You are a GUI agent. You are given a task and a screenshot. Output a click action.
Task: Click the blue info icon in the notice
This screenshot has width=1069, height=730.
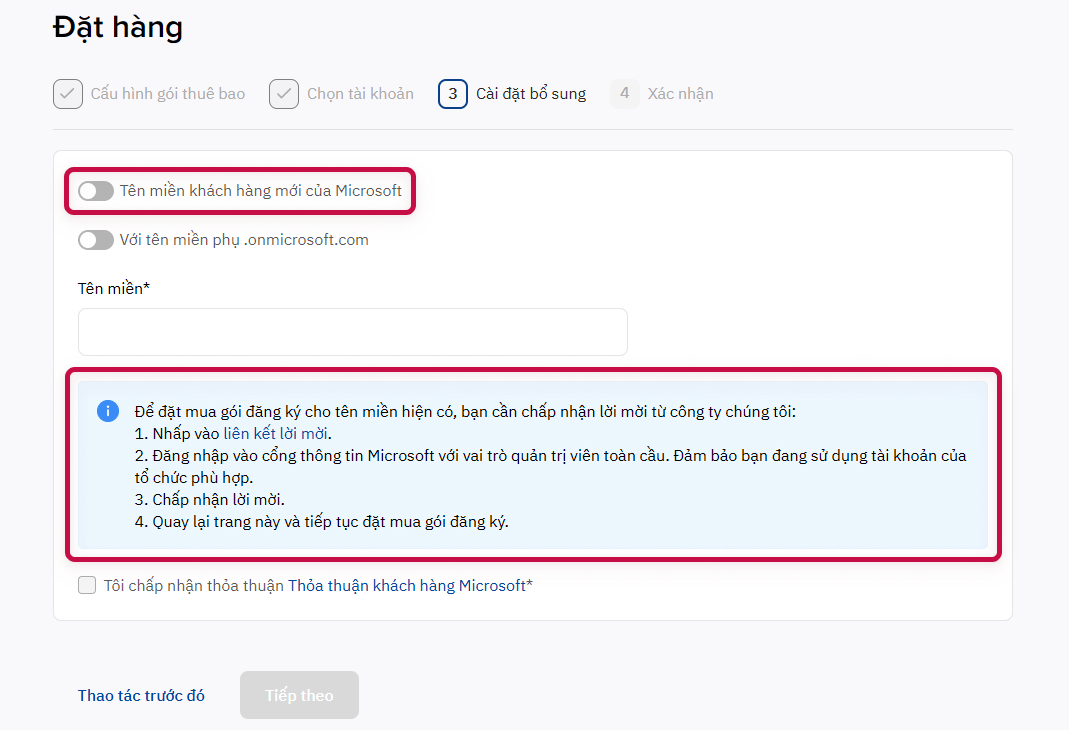tap(108, 412)
